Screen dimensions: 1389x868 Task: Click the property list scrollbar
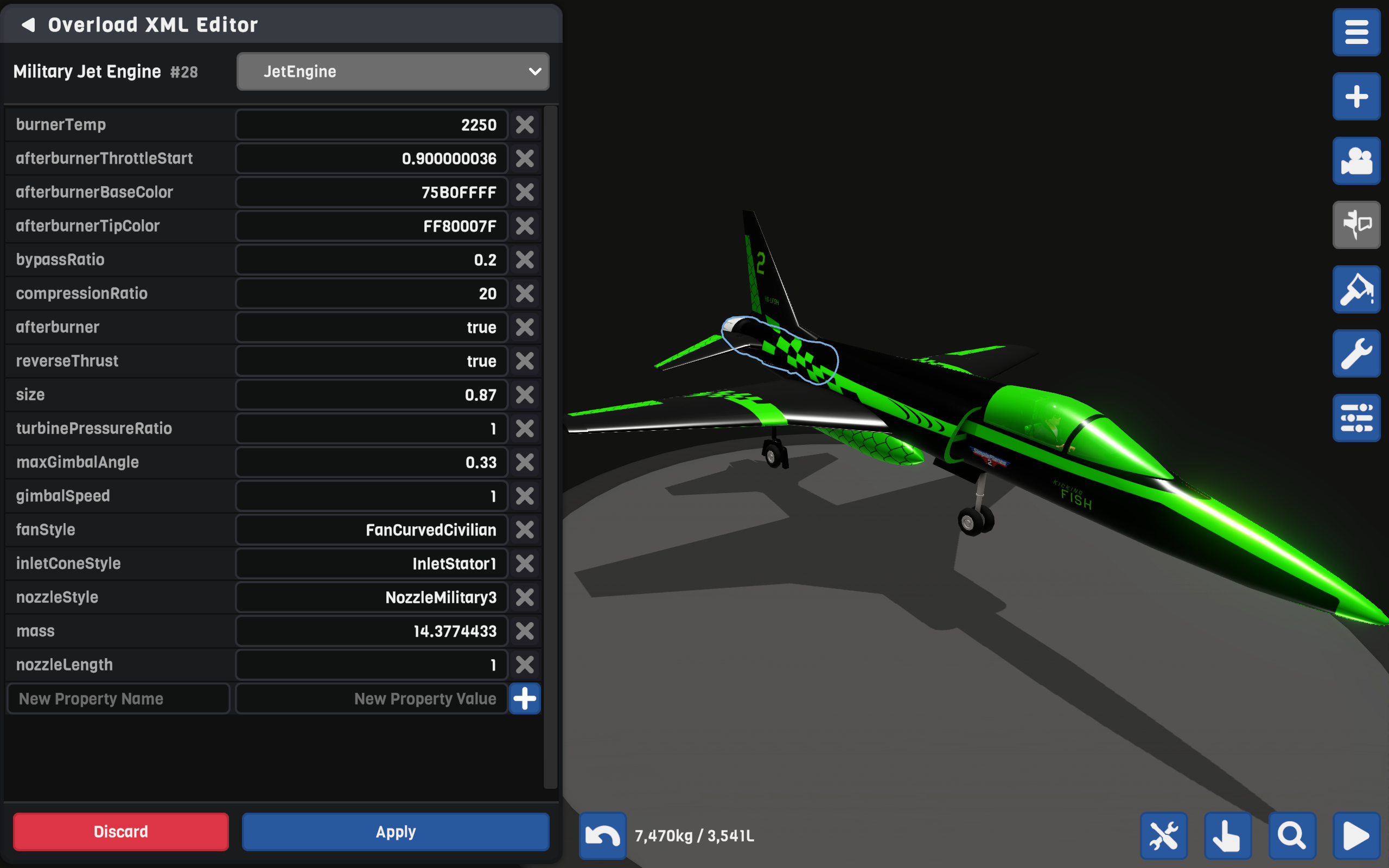550,448
